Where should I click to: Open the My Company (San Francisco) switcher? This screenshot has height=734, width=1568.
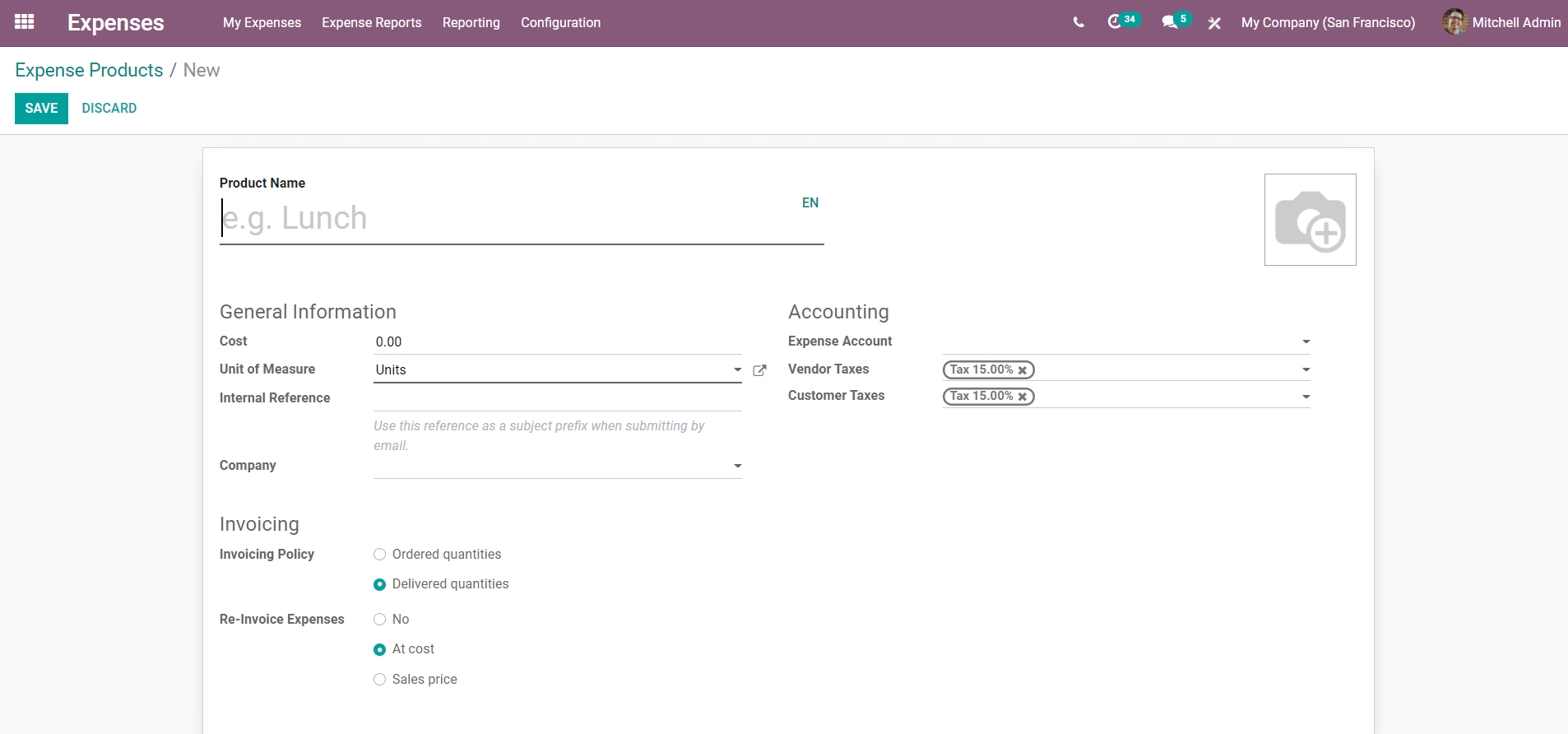[1328, 22]
